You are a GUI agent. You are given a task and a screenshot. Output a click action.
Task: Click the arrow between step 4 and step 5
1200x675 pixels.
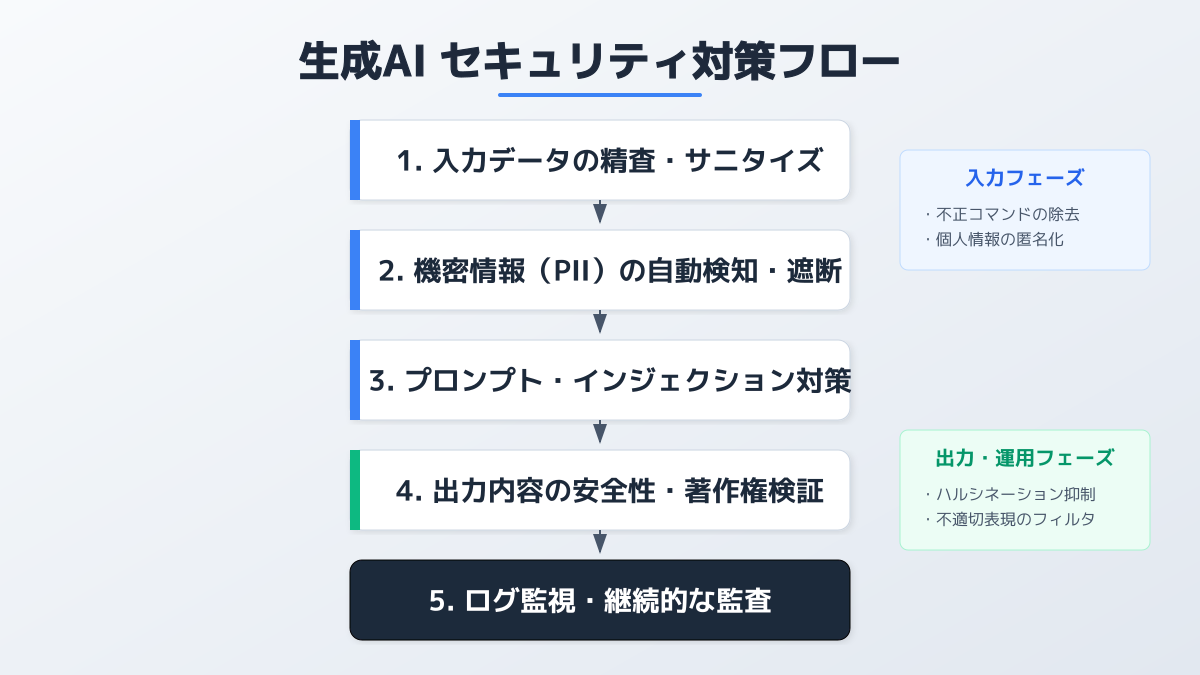coord(600,542)
